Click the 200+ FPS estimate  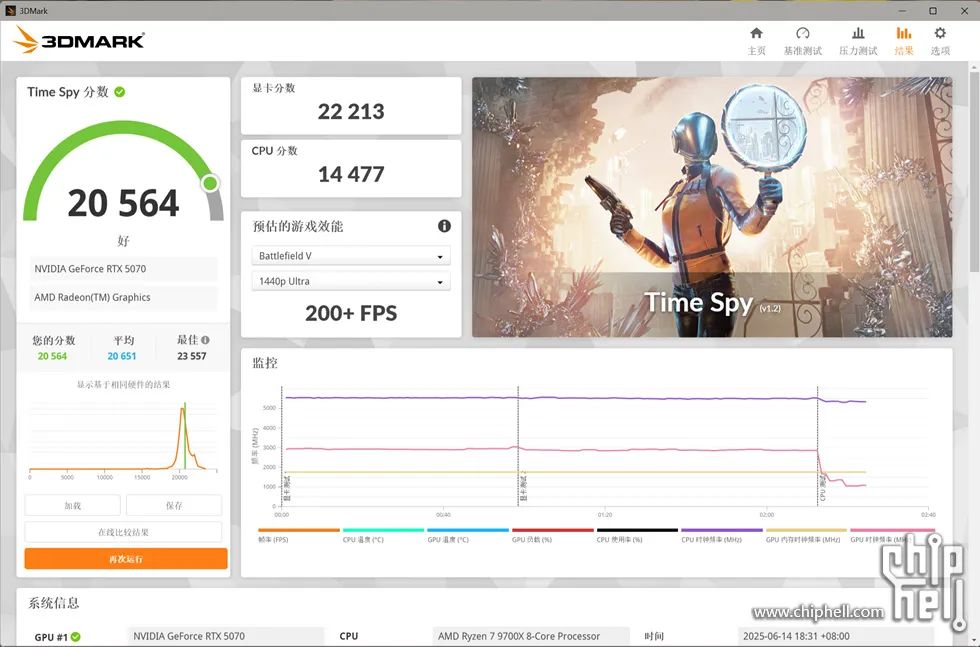[x=351, y=313]
